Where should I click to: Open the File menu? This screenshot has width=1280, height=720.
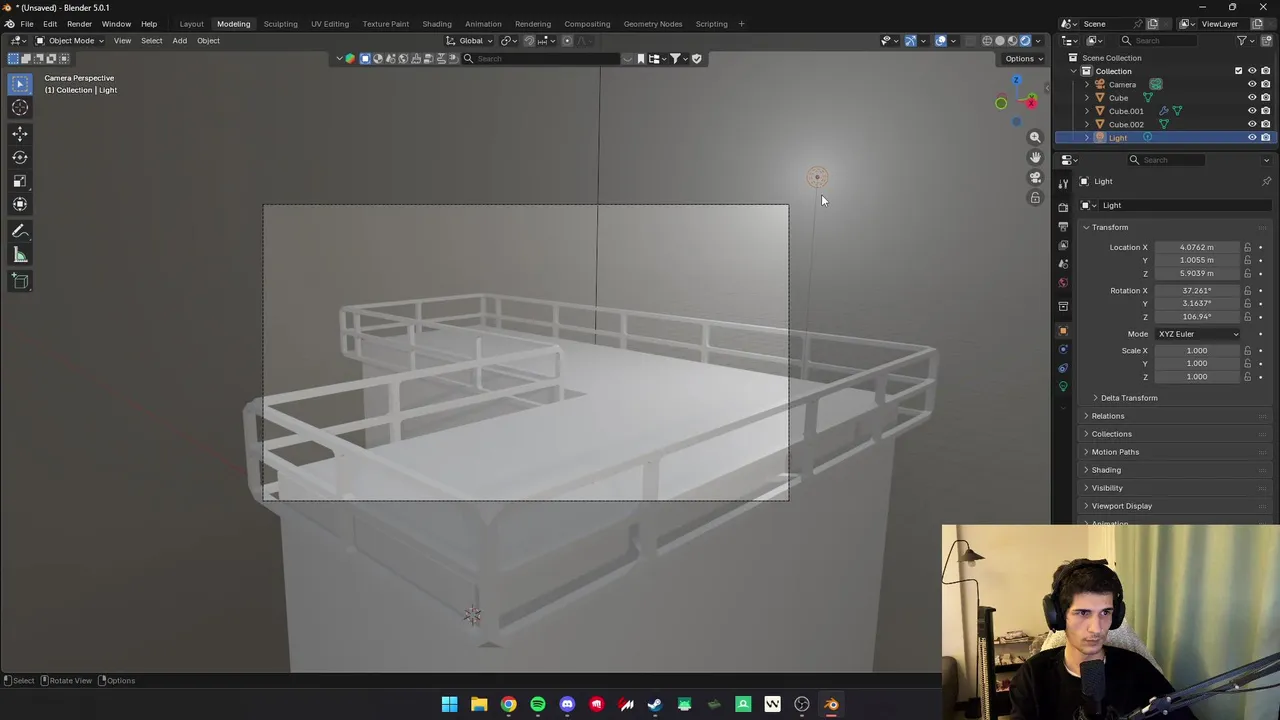tap(27, 24)
